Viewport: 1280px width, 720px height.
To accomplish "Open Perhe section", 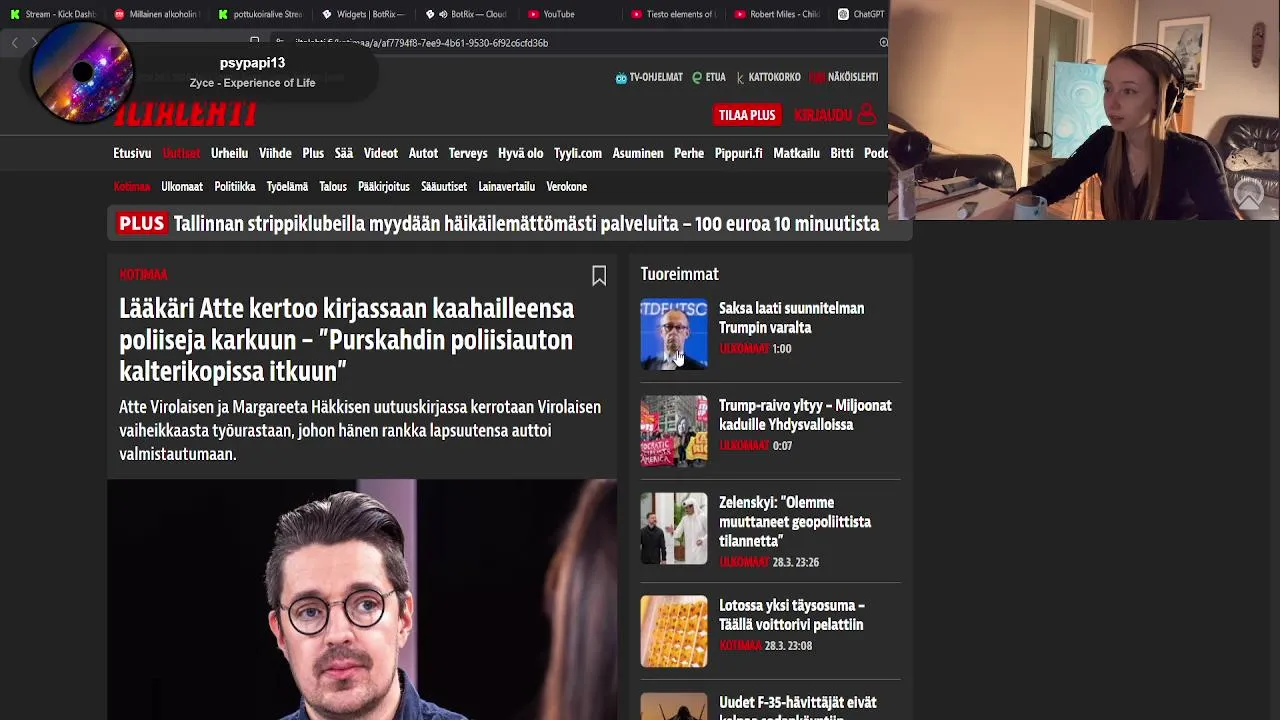I will 689,153.
